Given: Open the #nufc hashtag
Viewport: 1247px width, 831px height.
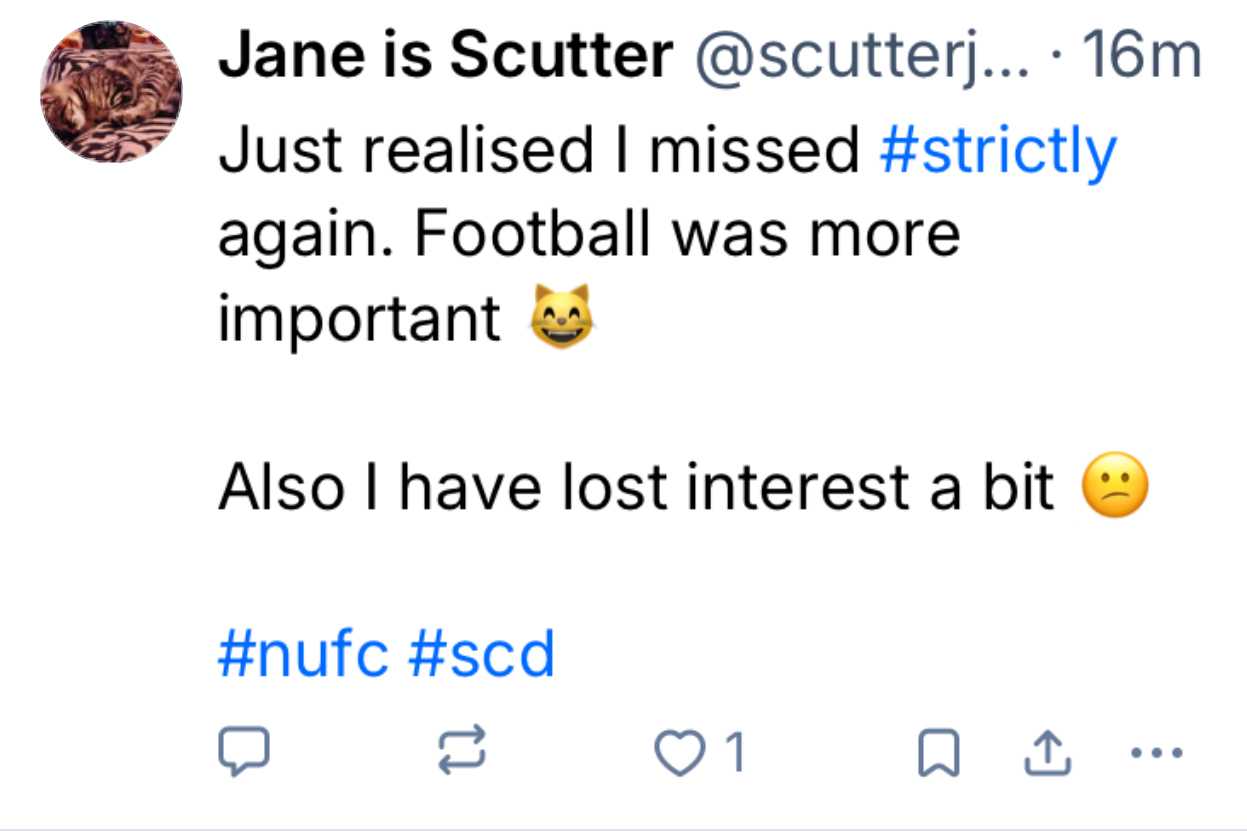Looking at the screenshot, I should [303, 655].
